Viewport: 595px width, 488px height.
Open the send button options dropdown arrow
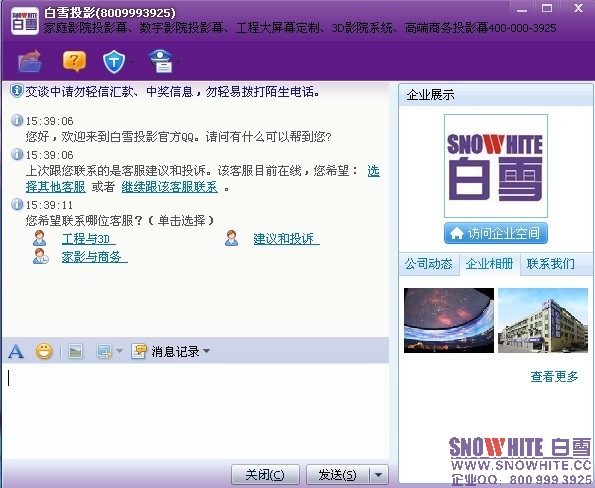pyautogui.click(x=379, y=474)
